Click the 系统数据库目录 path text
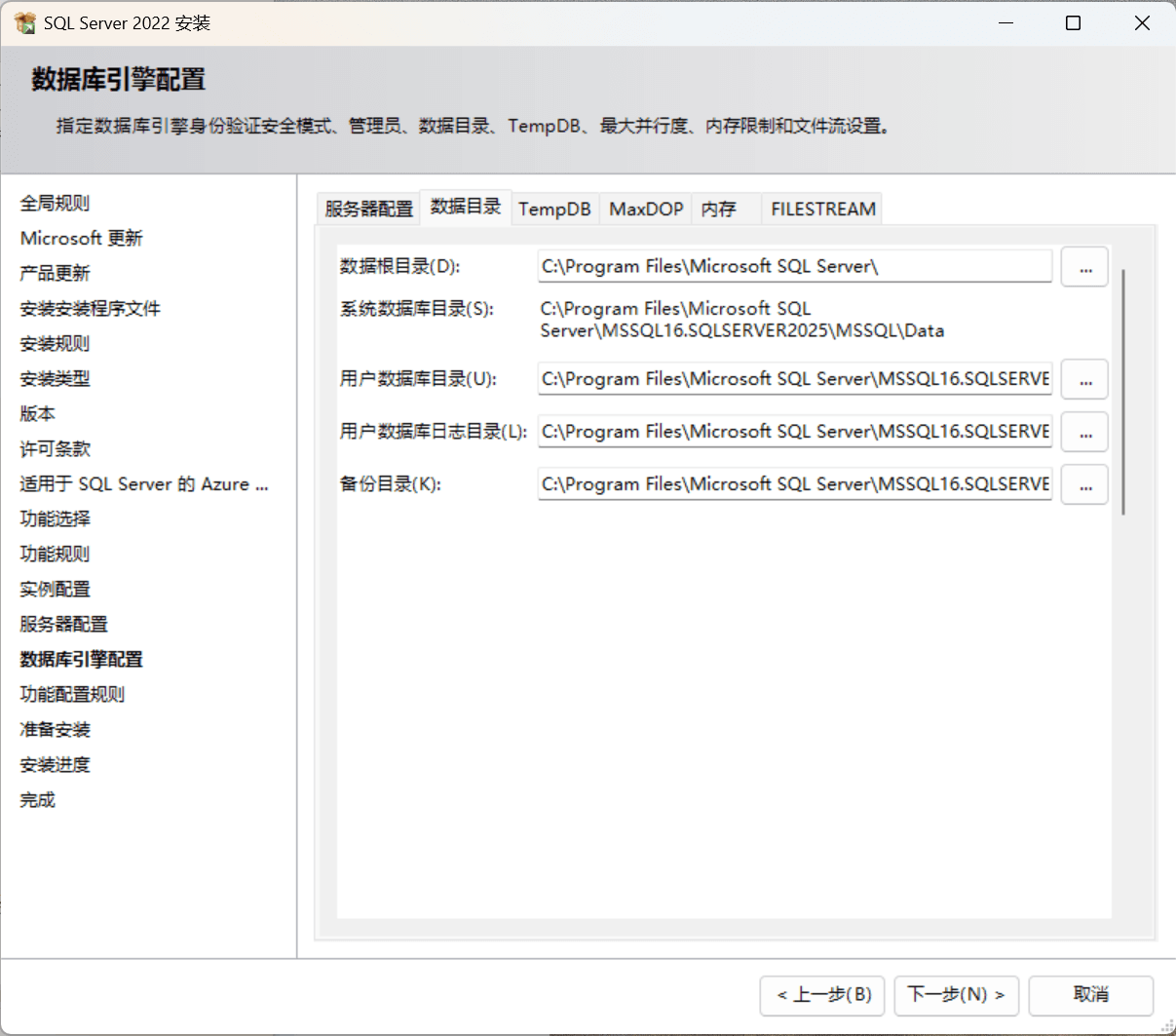The image size is (1176, 1036). tap(742, 320)
